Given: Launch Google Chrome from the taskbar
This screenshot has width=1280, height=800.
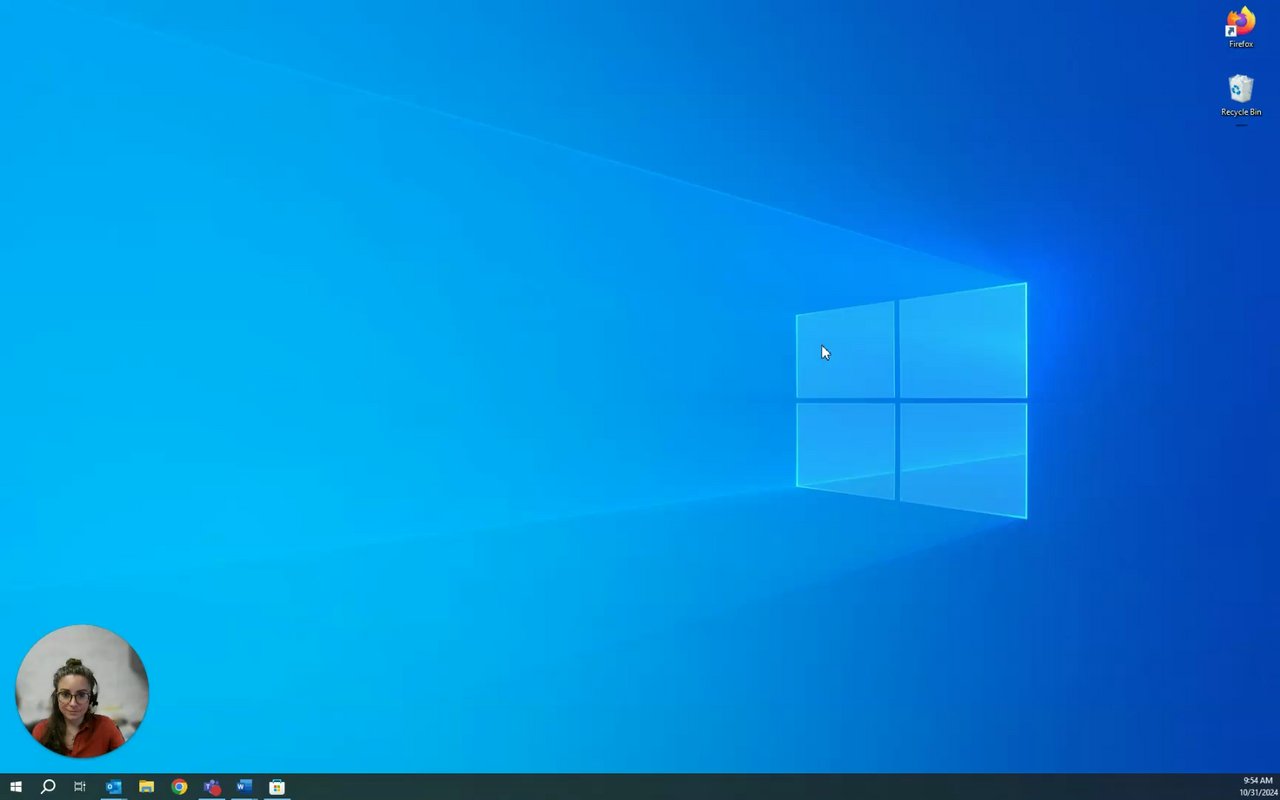Looking at the screenshot, I should point(179,787).
